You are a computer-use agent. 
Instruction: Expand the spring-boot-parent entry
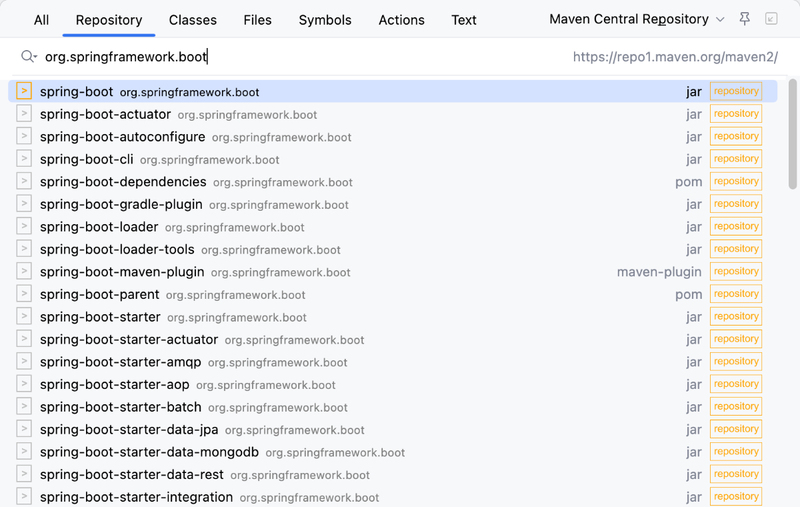point(24,293)
